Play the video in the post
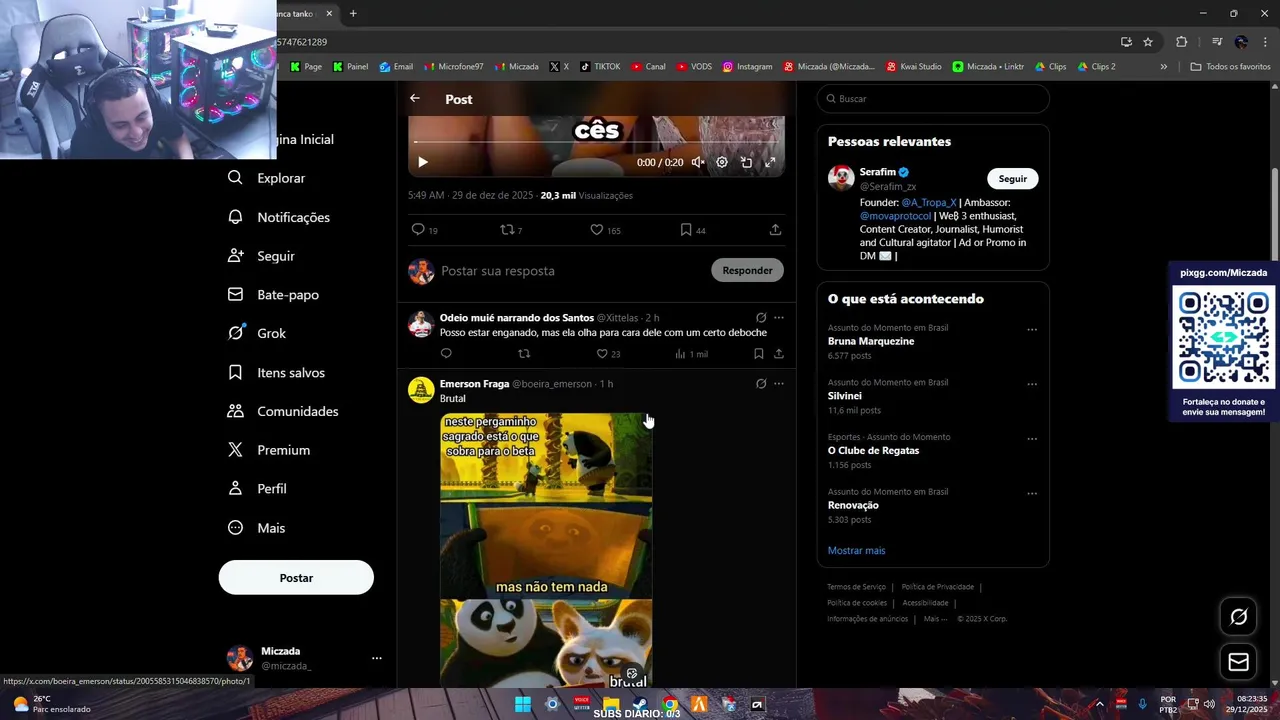The image size is (1280, 720). click(x=423, y=162)
